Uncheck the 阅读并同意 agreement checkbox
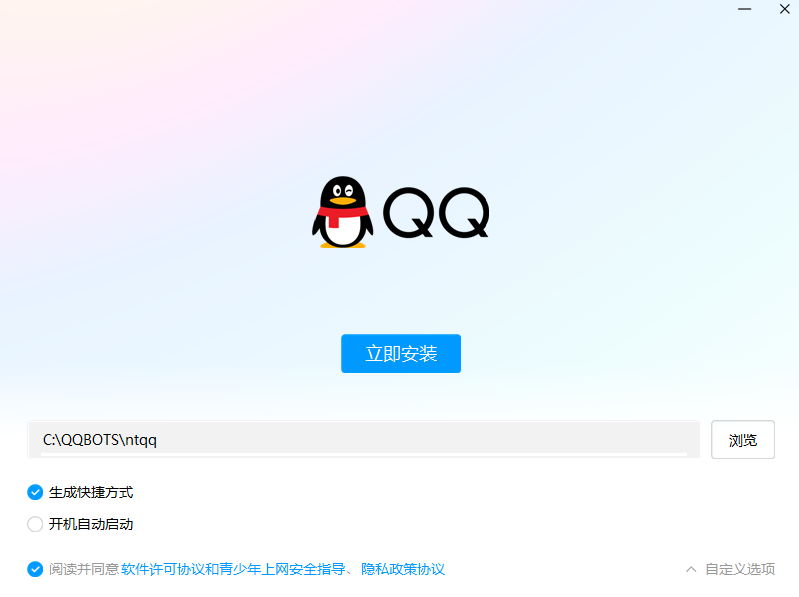 [35, 569]
